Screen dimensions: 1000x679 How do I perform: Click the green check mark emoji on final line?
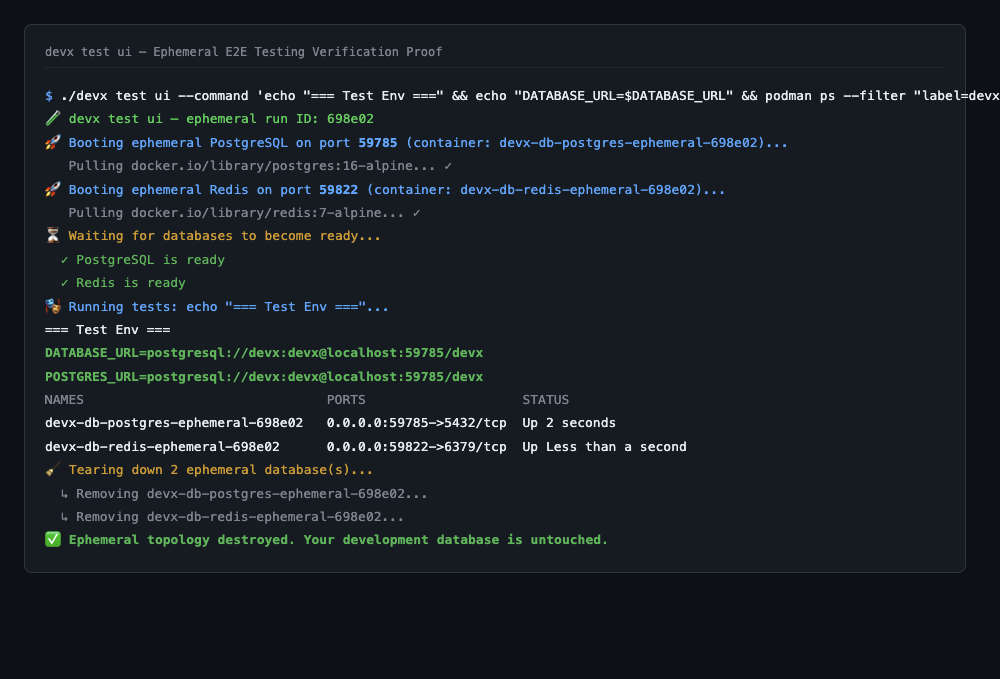tap(53, 539)
